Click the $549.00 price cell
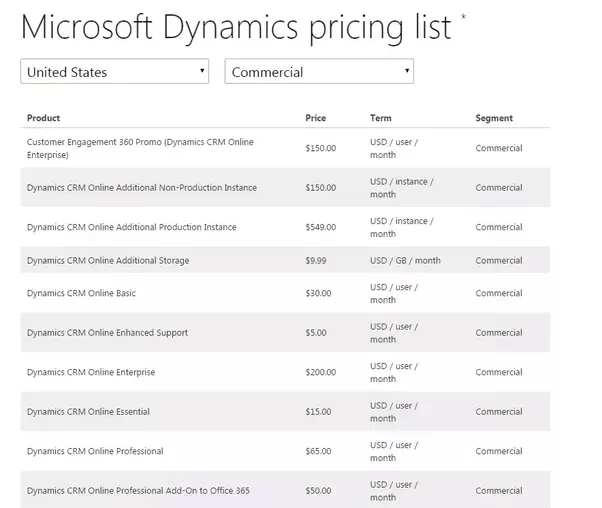The width and height of the screenshot is (602, 508). click(x=321, y=227)
